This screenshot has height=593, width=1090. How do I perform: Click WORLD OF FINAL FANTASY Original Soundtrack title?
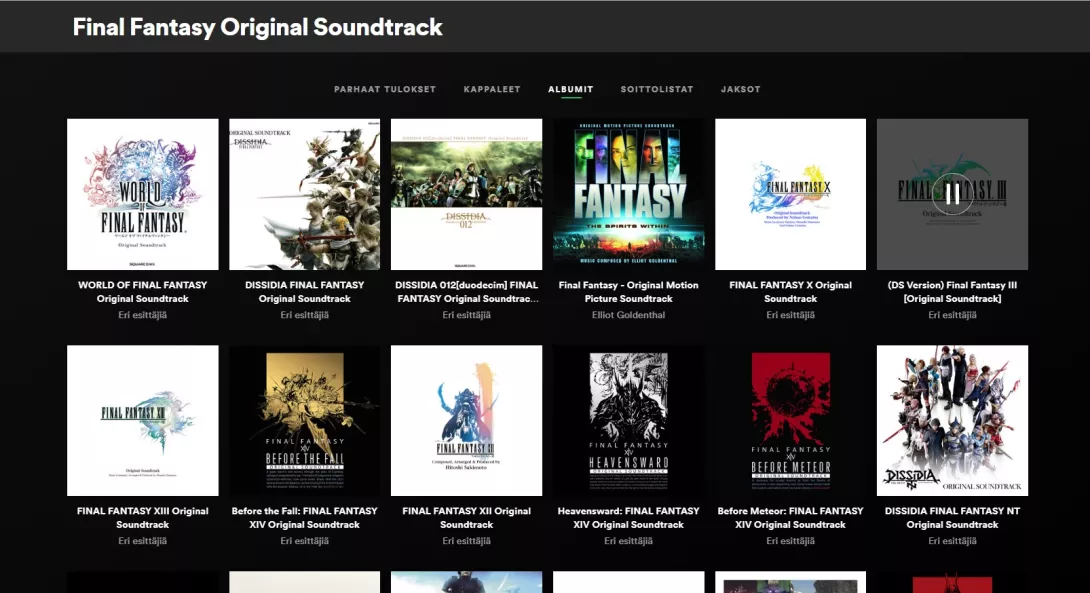point(143,291)
